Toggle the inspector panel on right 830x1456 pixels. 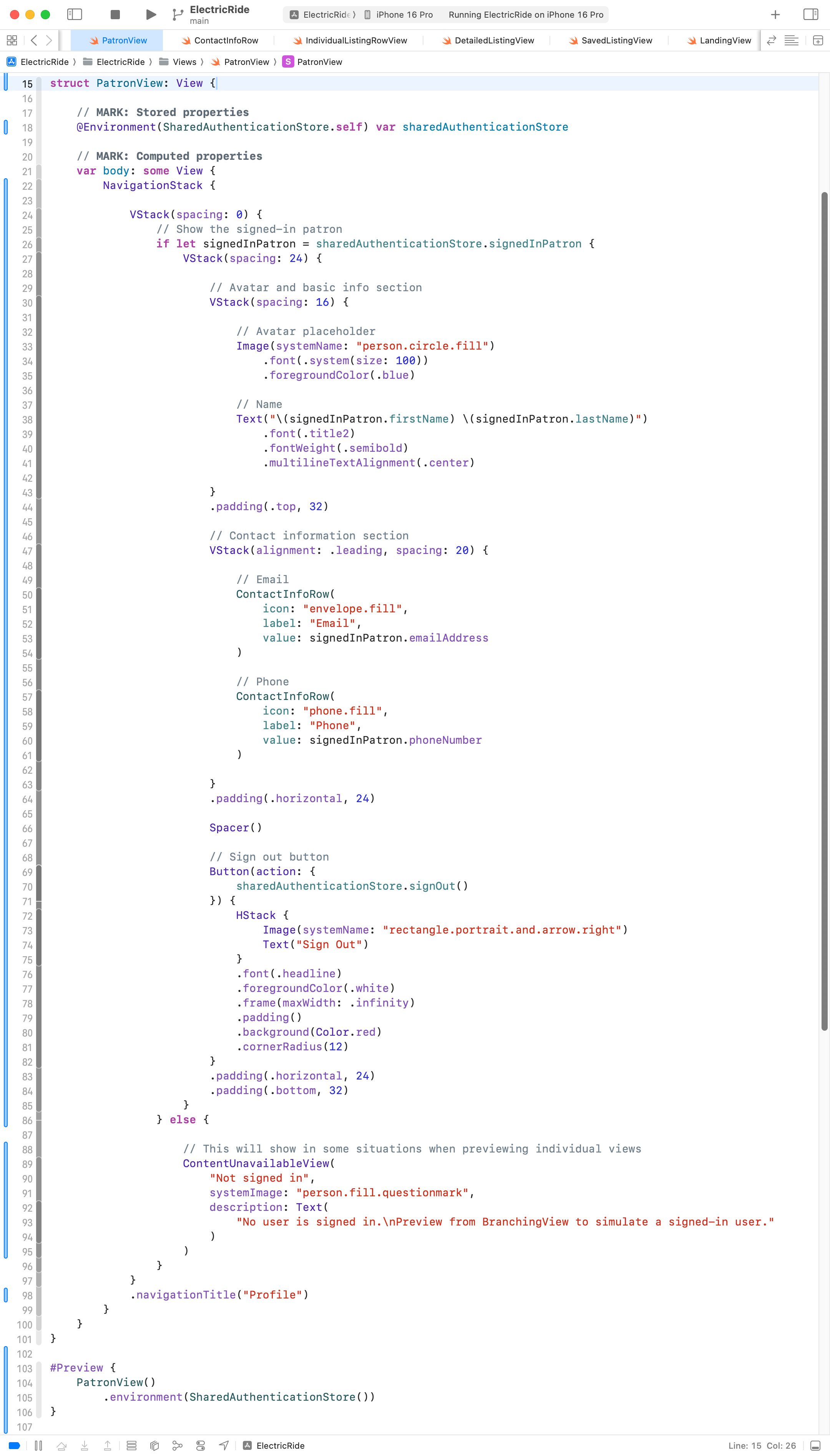(810, 14)
